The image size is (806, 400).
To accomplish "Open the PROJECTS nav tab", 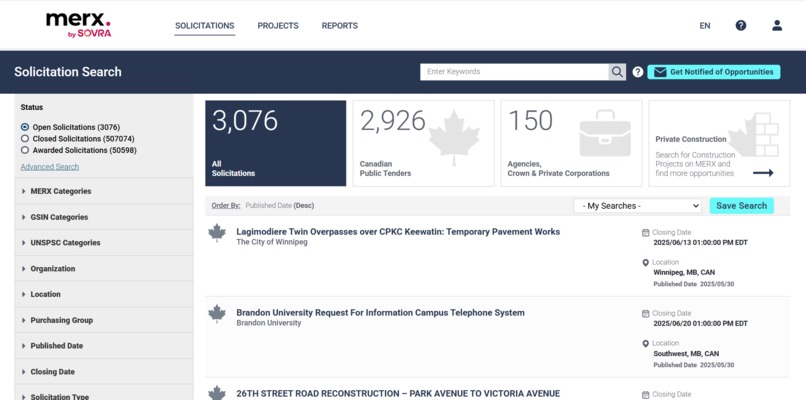I will coord(278,26).
